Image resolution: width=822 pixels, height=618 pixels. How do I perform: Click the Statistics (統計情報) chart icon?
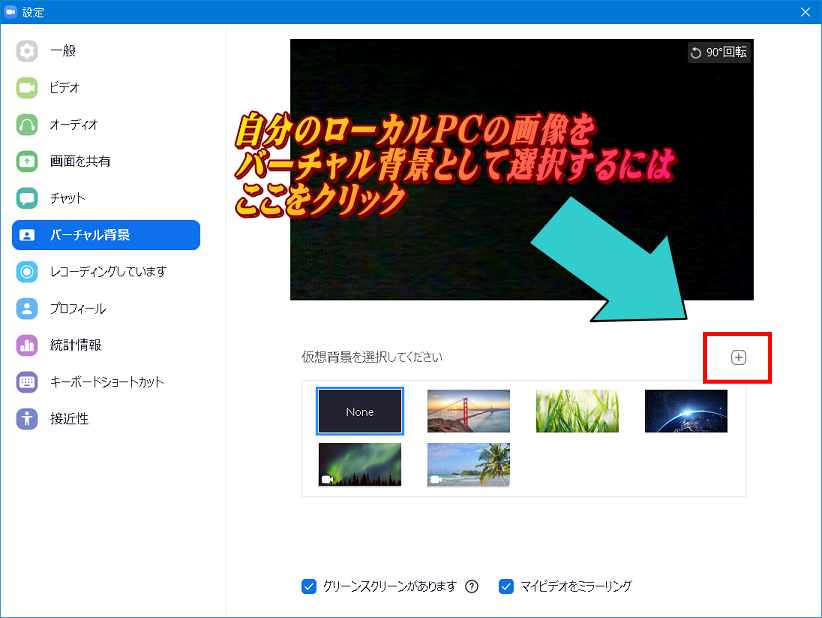tap(27, 345)
